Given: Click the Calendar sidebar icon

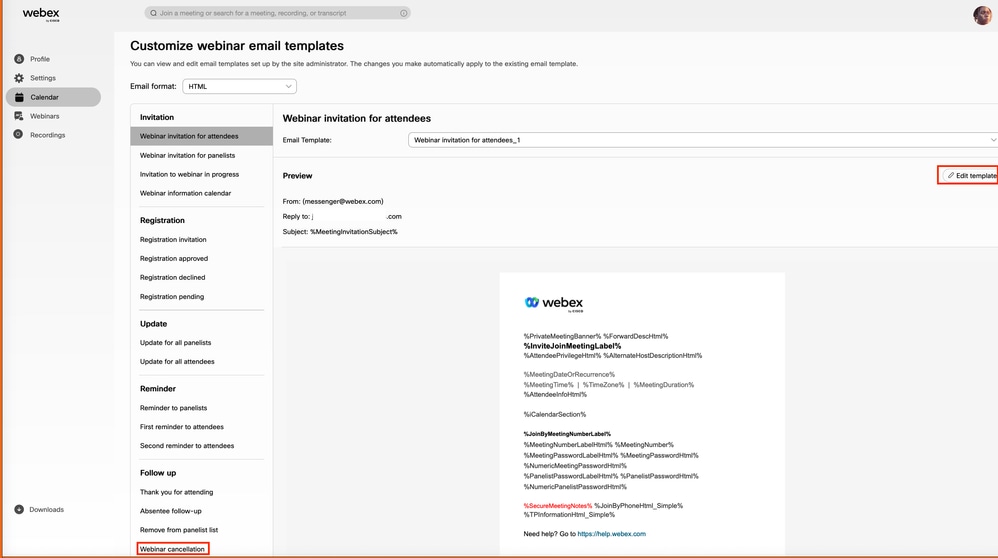Looking at the screenshot, I should point(19,97).
